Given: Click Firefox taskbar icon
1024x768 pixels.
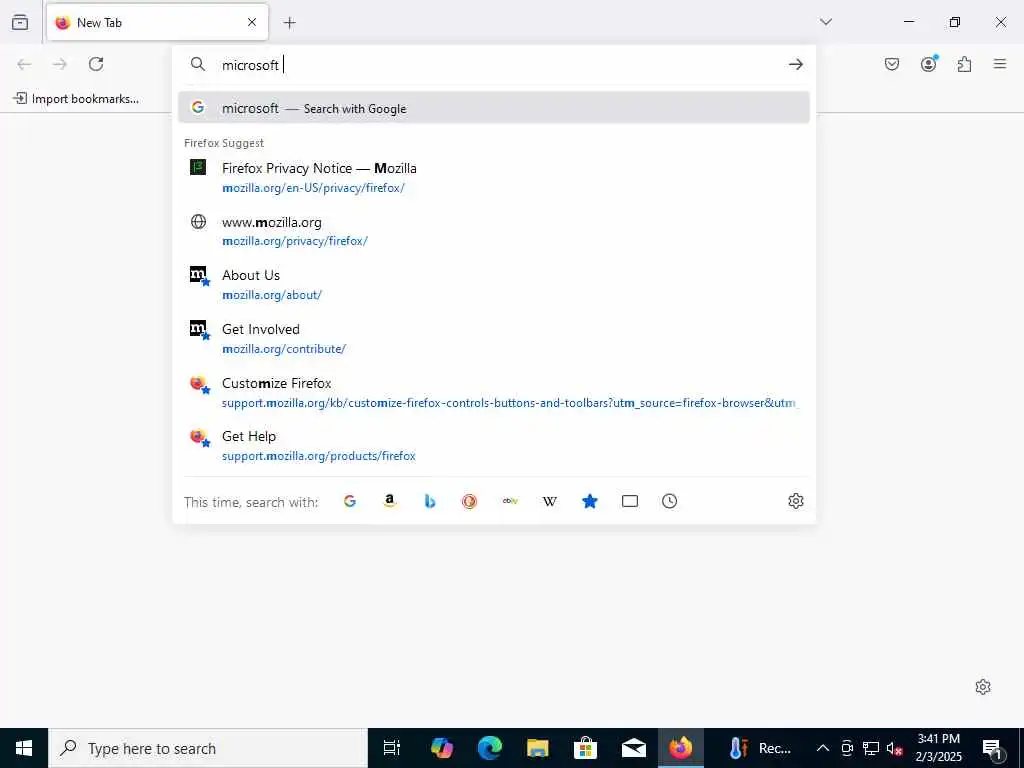Looking at the screenshot, I should (680, 748).
